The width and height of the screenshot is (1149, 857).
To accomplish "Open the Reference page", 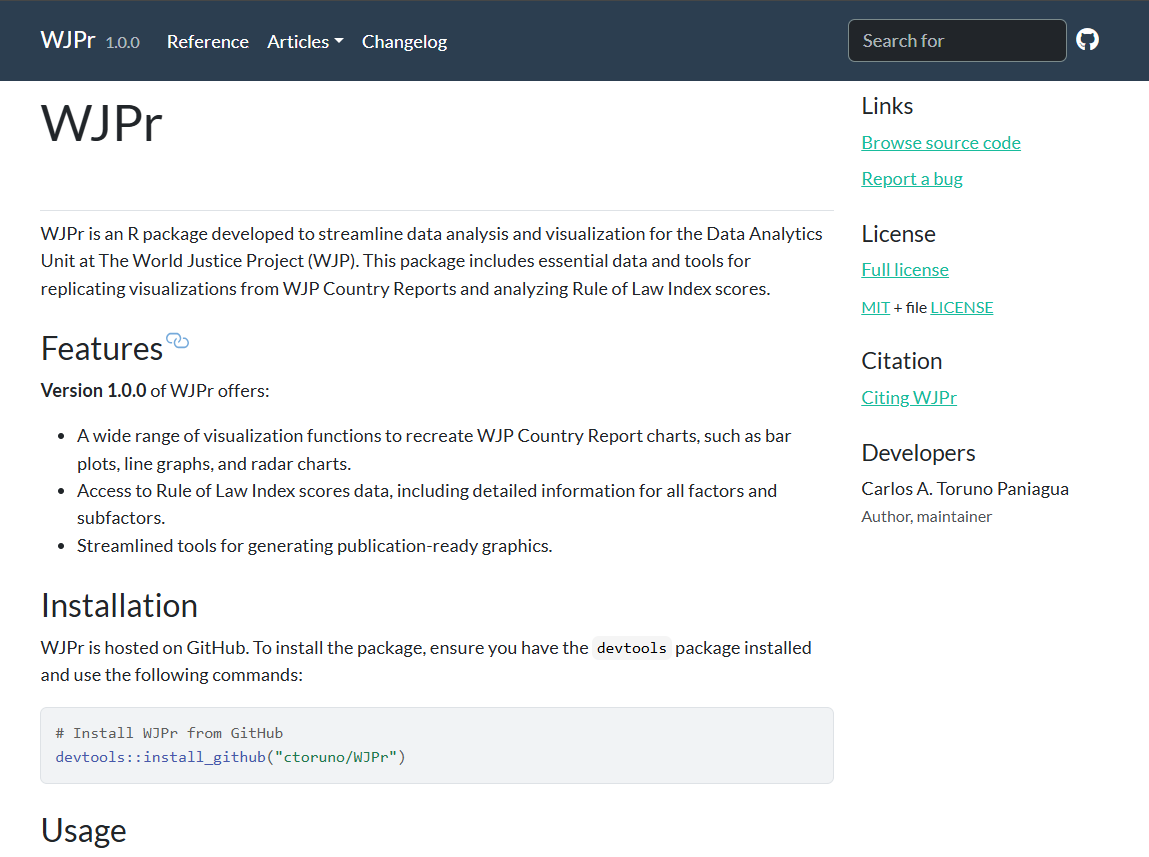I will (x=207, y=42).
